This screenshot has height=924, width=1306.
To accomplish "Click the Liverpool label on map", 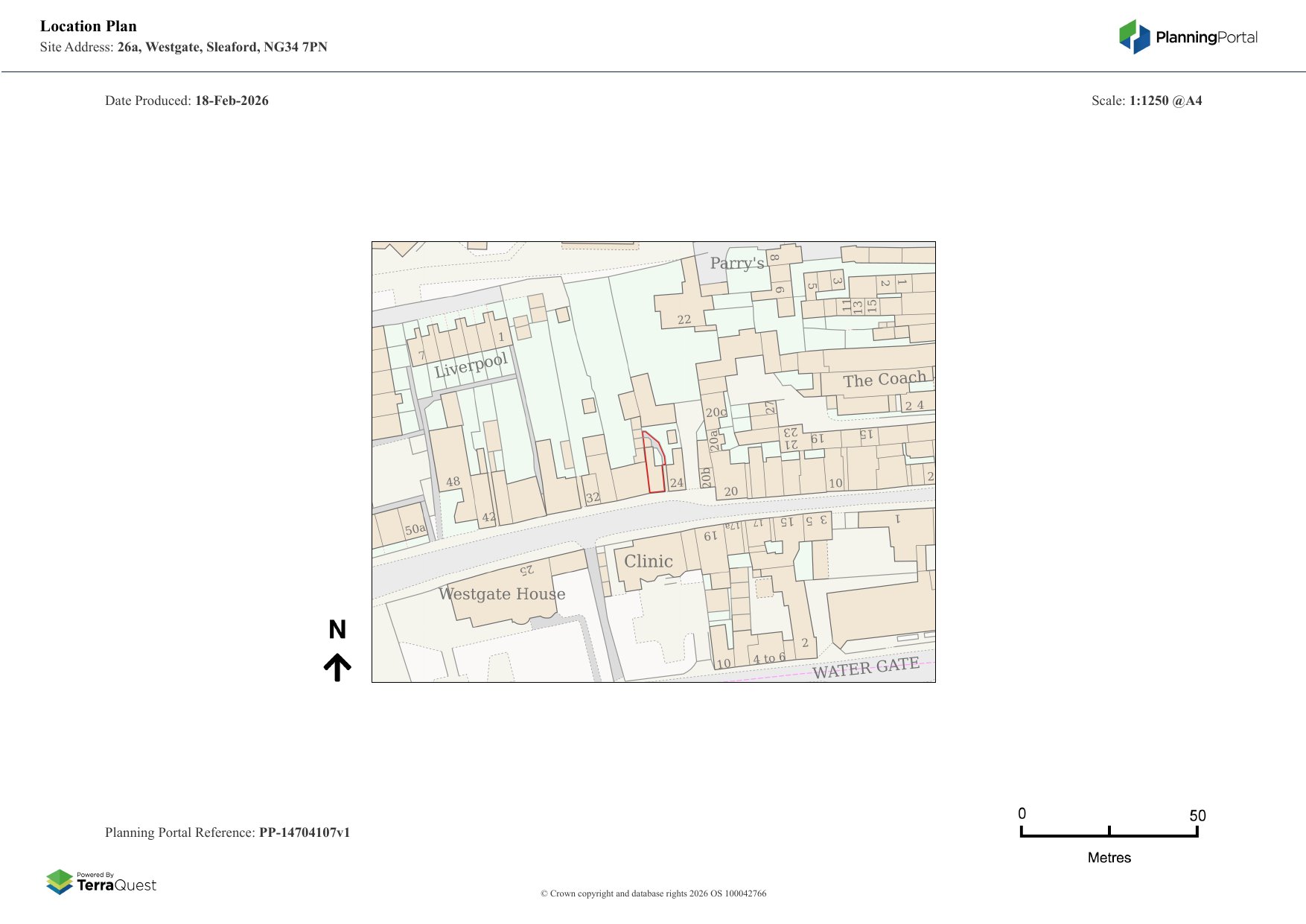I will coord(471,366).
